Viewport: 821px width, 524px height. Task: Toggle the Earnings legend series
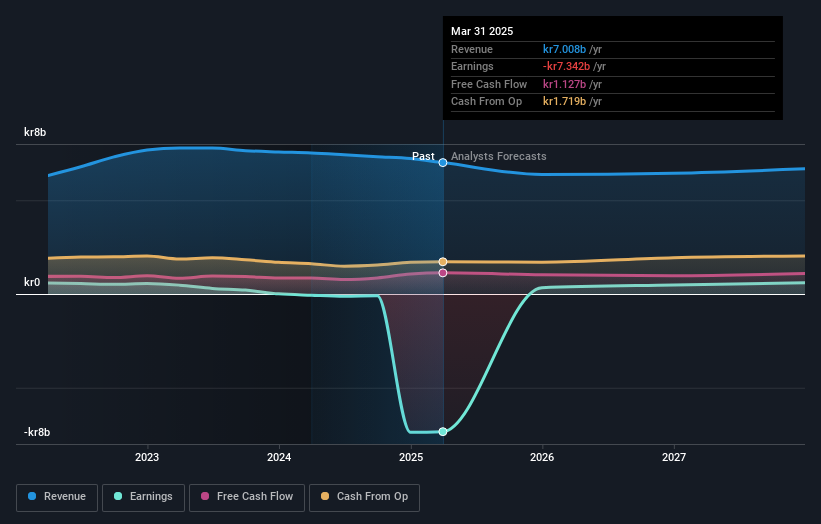pos(143,497)
